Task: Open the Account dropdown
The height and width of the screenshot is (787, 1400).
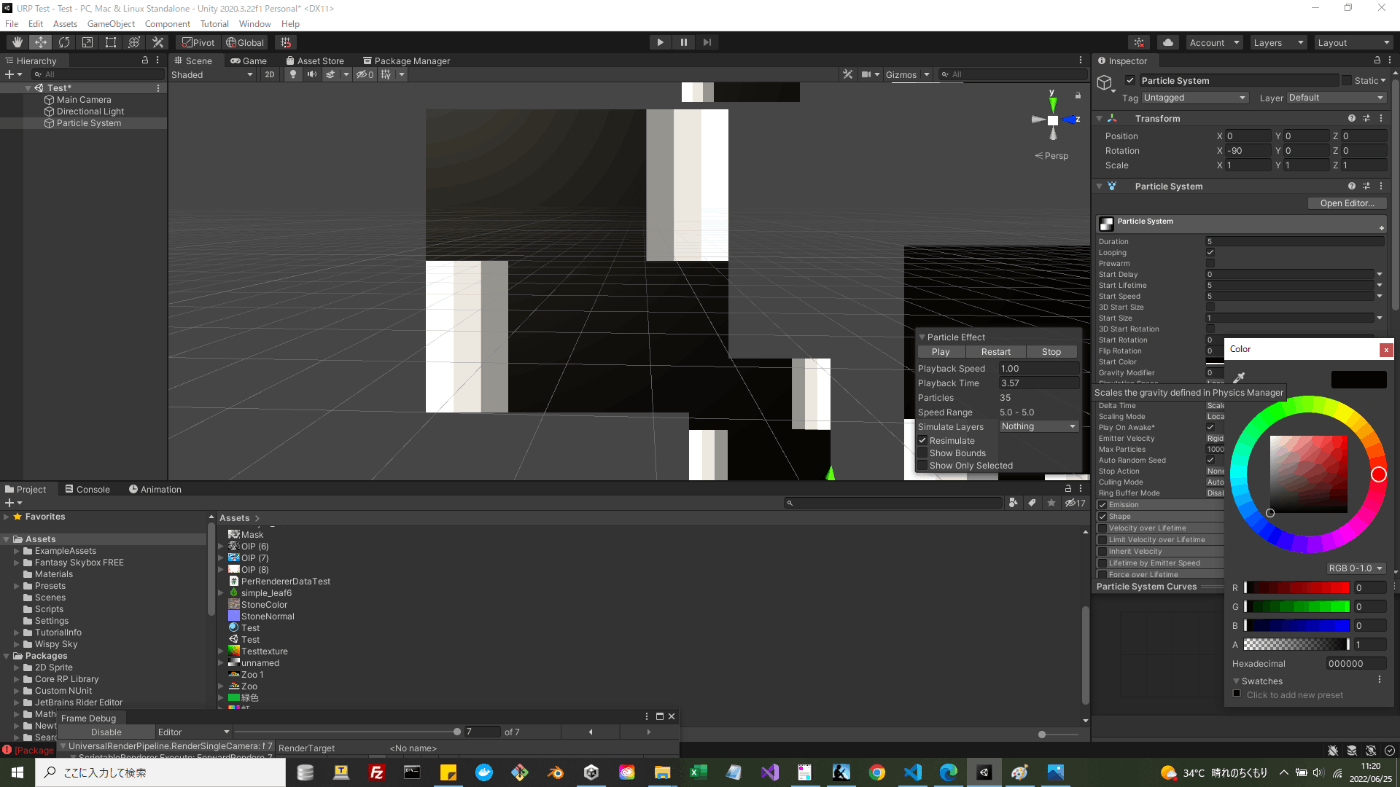Action: (x=1214, y=42)
